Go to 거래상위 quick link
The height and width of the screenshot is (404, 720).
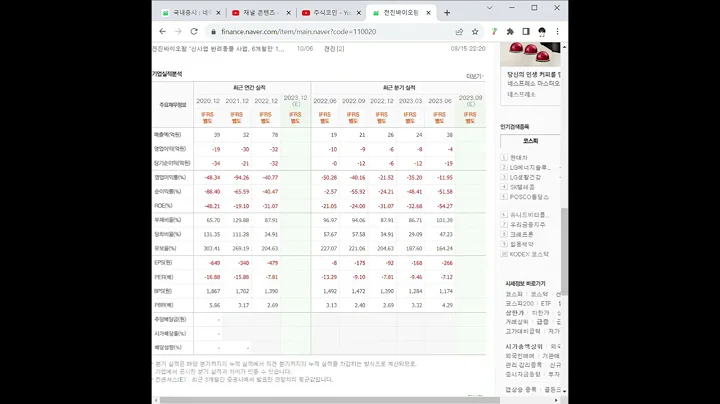click(x=517, y=322)
